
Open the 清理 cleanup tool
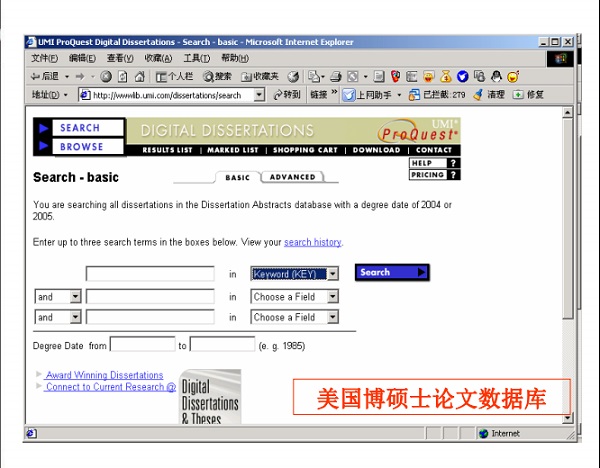tap(489, 95)
